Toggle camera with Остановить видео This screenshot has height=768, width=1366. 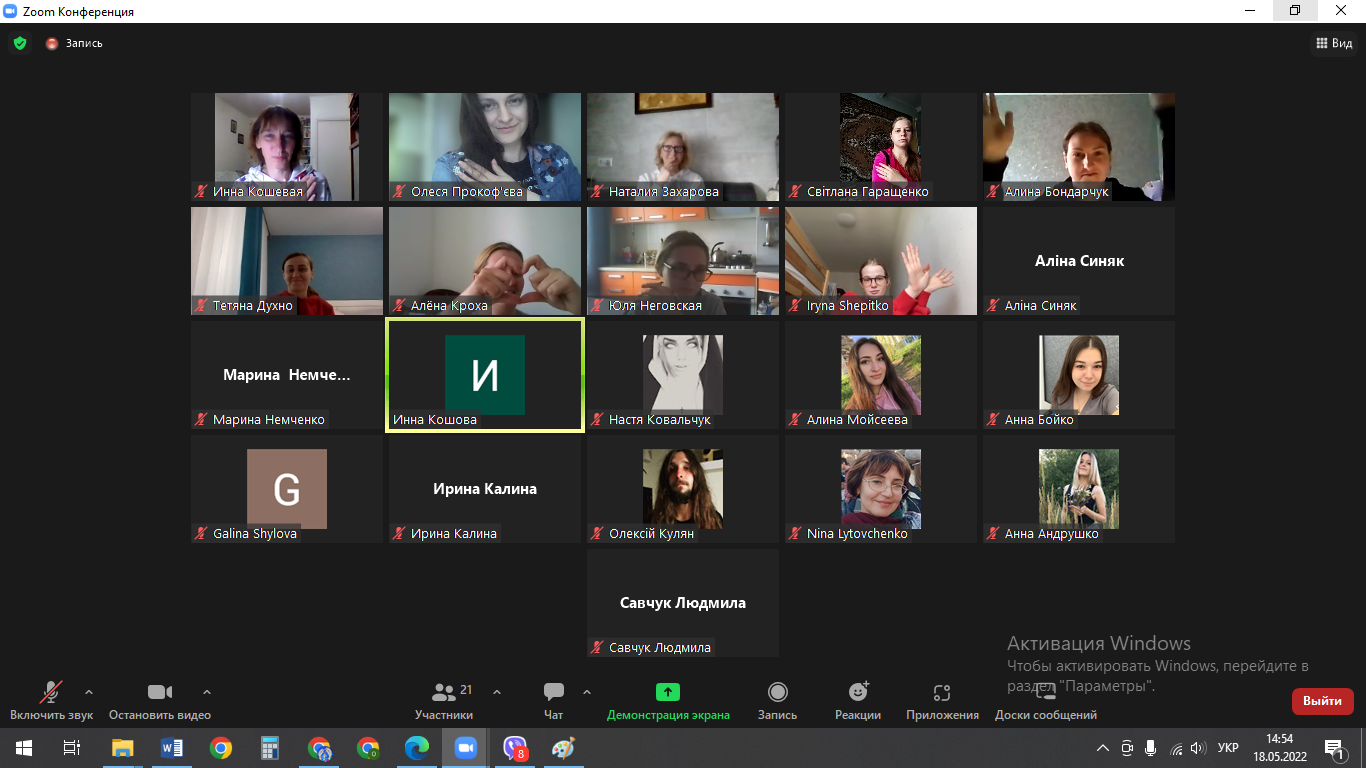[160, 701]
